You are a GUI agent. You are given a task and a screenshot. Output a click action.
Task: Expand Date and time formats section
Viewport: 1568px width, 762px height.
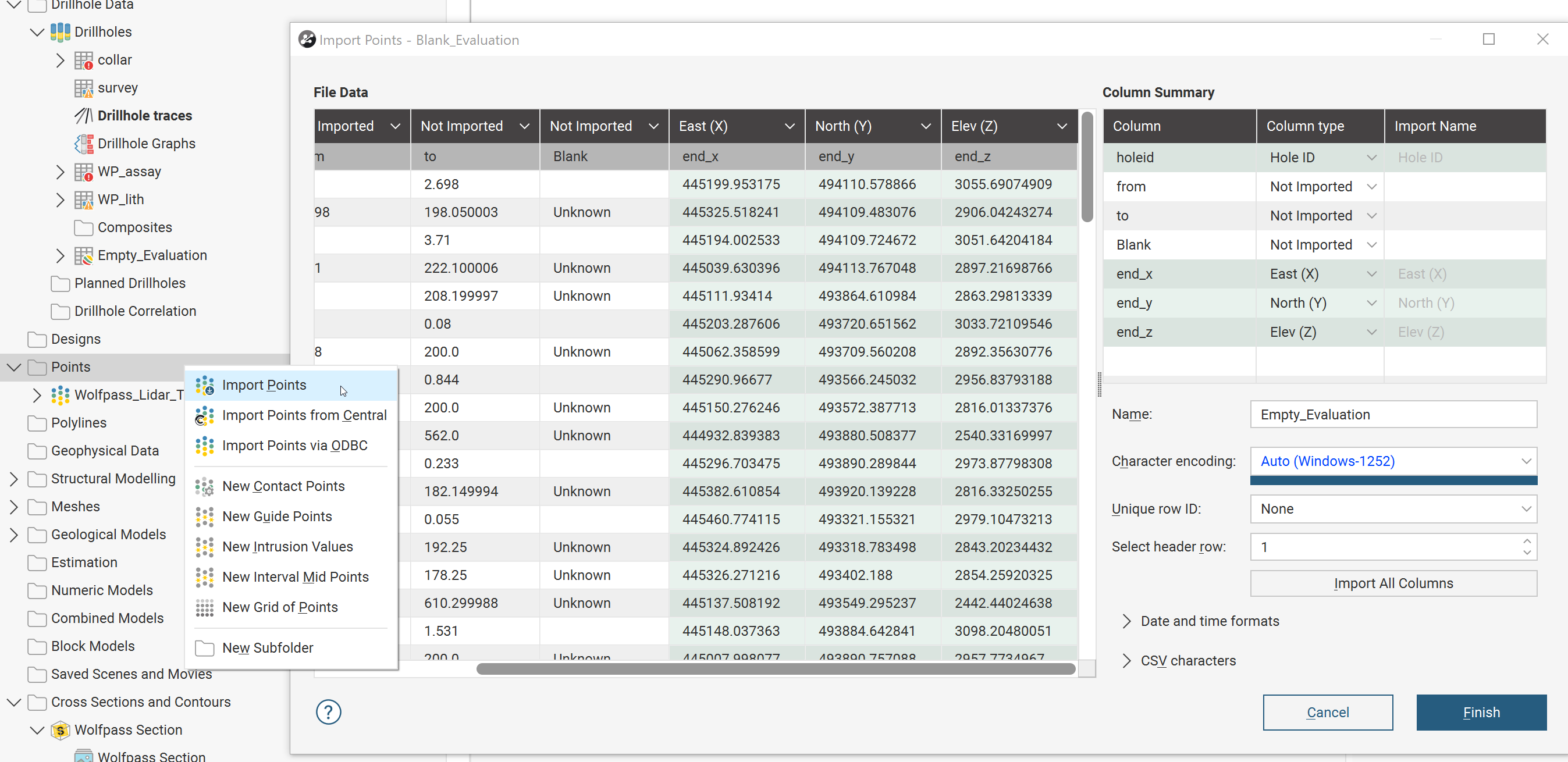click(1127, 621)
